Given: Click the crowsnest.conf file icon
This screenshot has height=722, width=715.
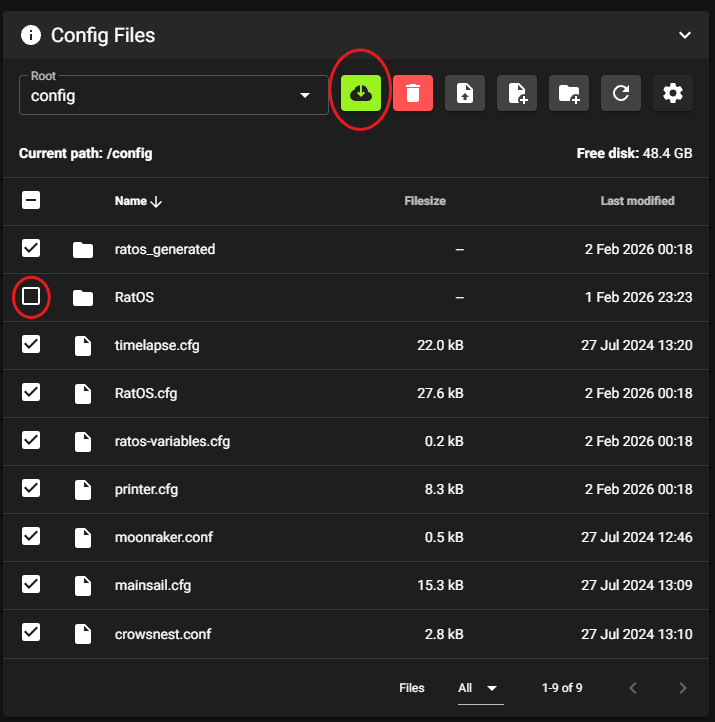Looking at the screenshot, I should pos(83,634).
